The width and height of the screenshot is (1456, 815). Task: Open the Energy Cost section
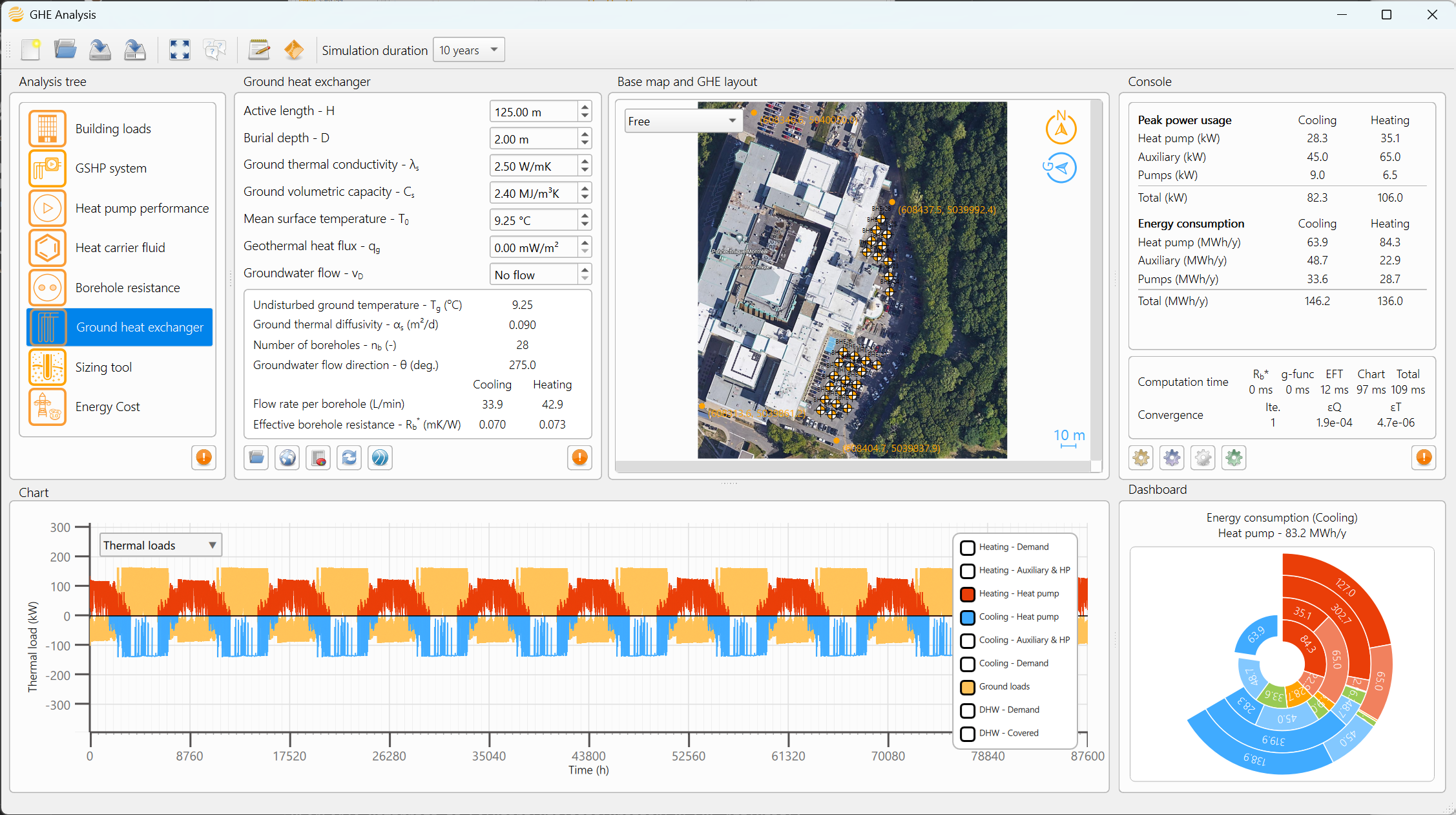(x=120, y=407)
